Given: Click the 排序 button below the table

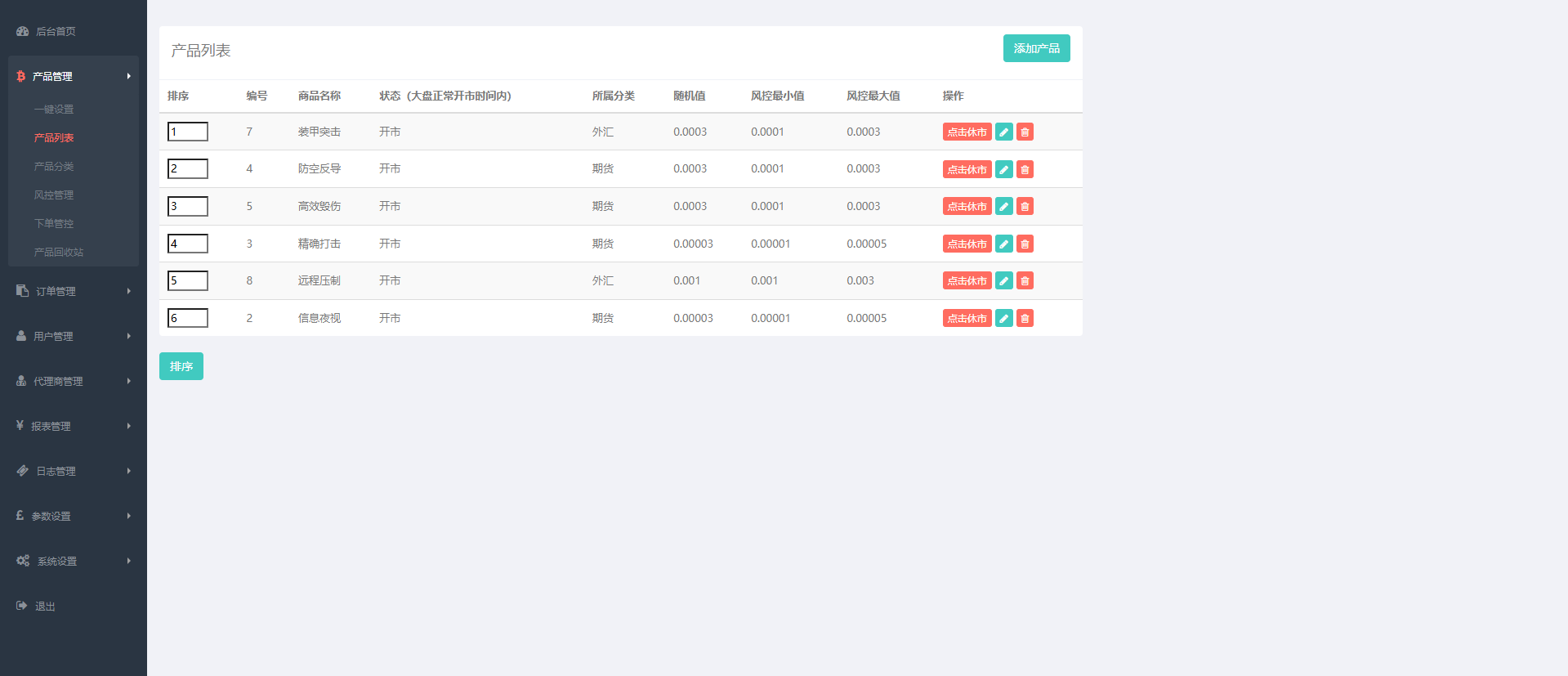Looking at the screenshot, I should tap(181, 366).
